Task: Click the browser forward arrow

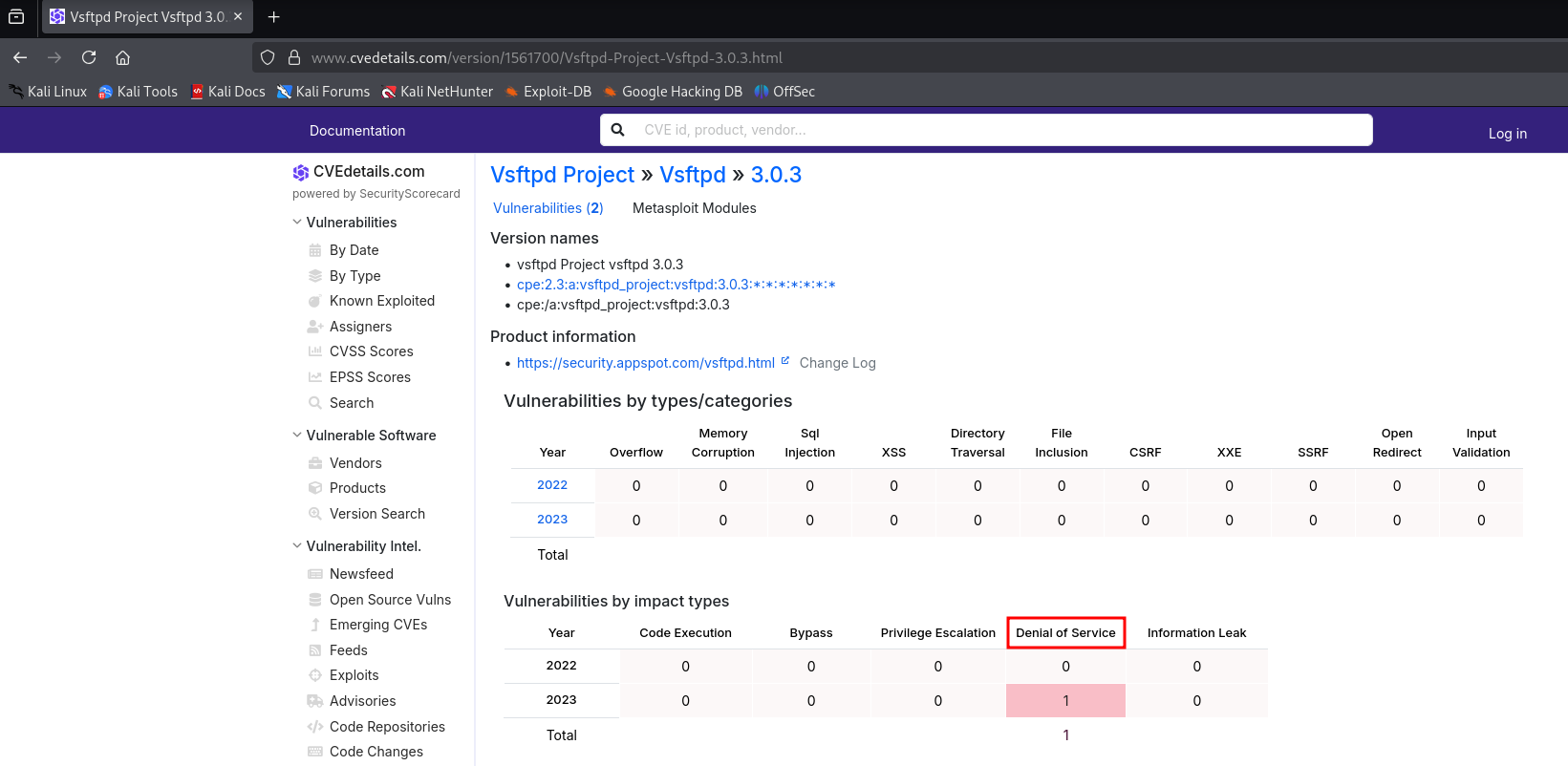Action: 54,57
